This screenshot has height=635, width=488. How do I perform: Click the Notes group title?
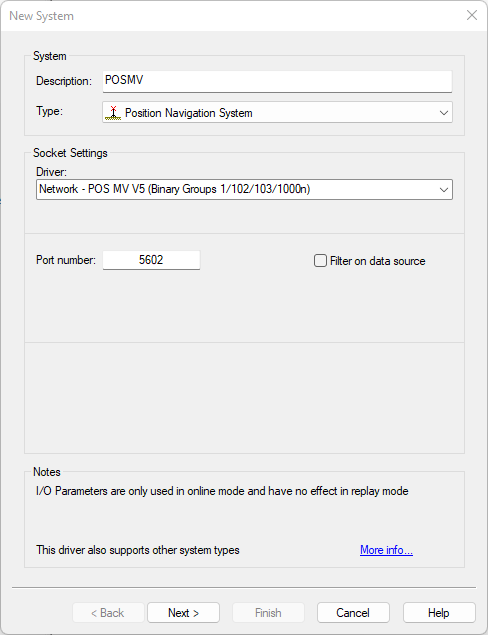click(x=47, y=472)
